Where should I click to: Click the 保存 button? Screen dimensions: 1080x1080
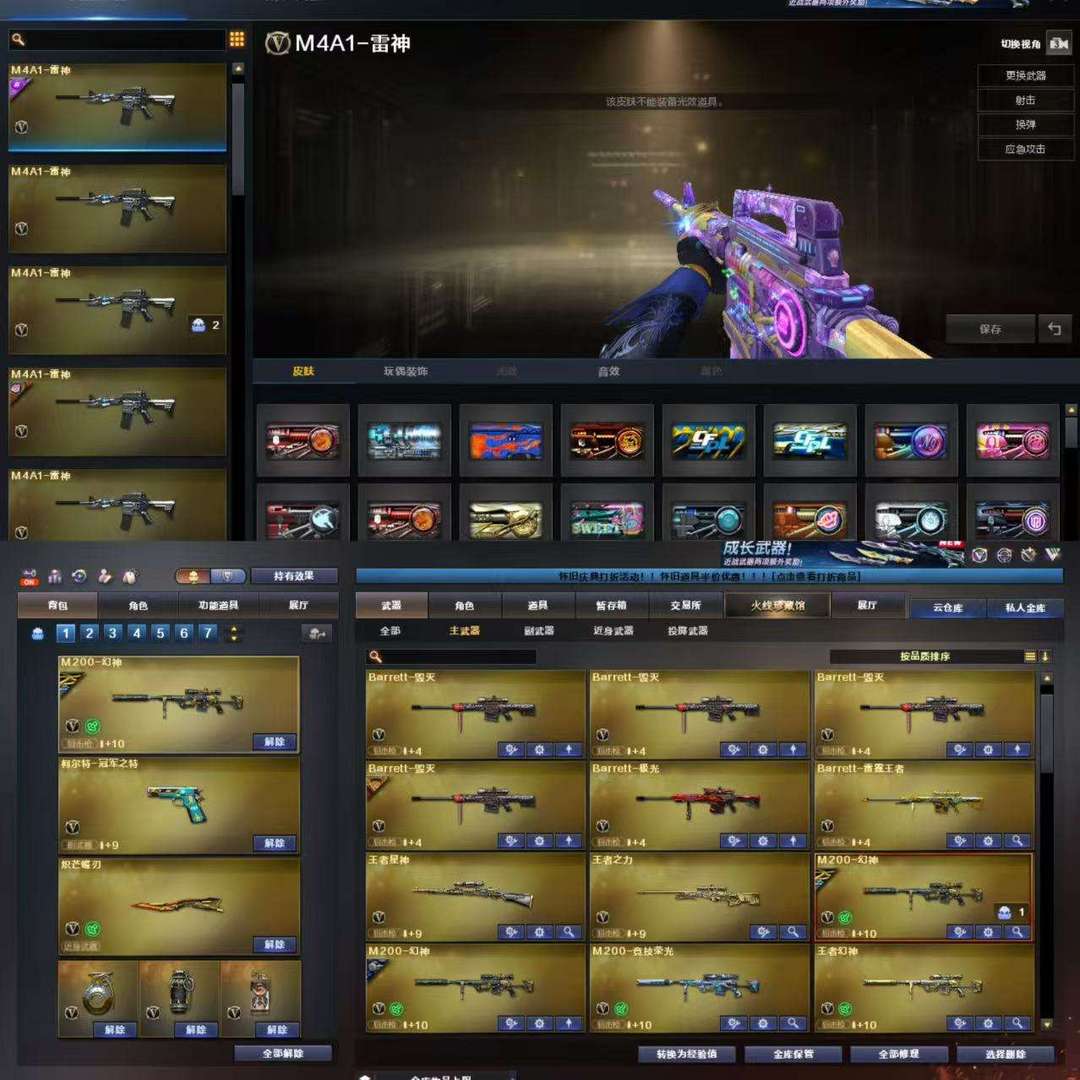pos(990,329)
